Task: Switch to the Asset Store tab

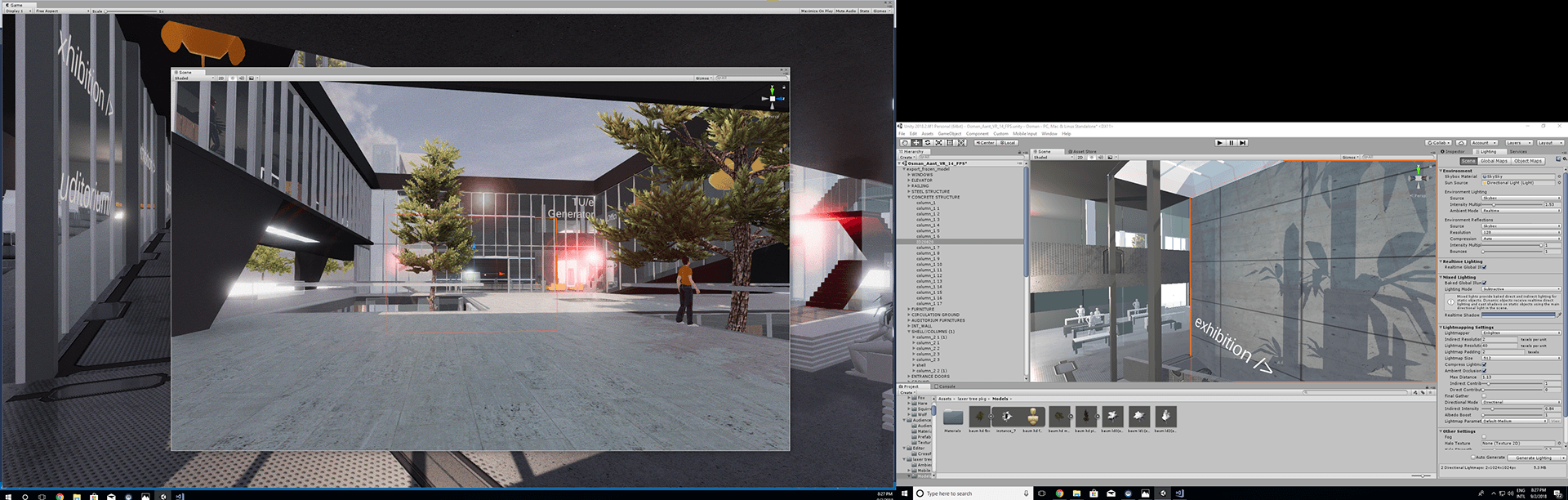Action: click(1084, 152)
